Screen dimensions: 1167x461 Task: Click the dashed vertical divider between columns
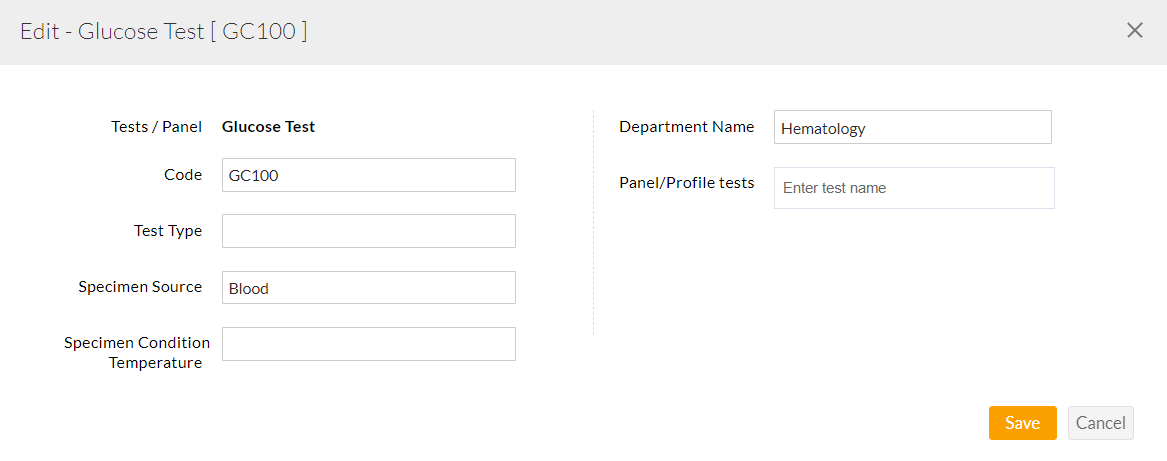click(x=593, y=222)
